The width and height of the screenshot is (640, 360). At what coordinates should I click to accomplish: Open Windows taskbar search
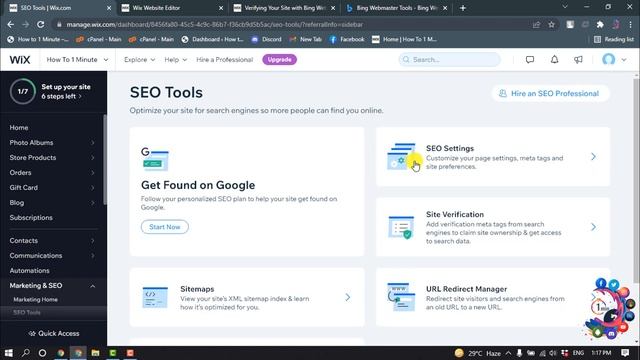25,353
